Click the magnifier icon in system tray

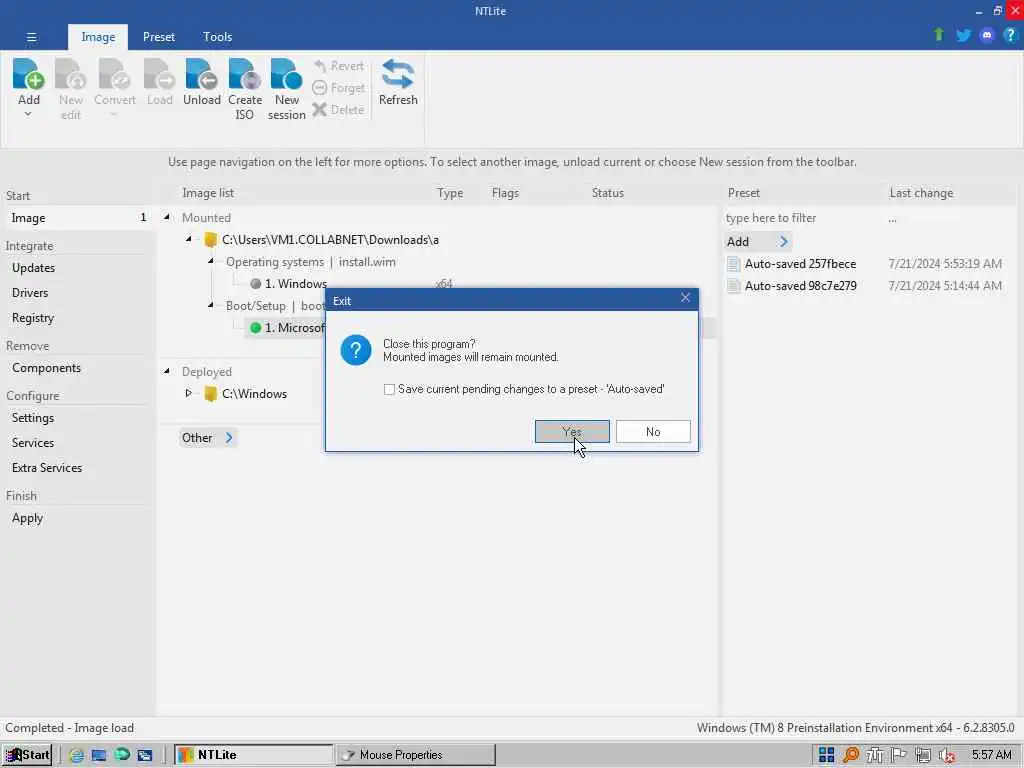coord(850,755)
